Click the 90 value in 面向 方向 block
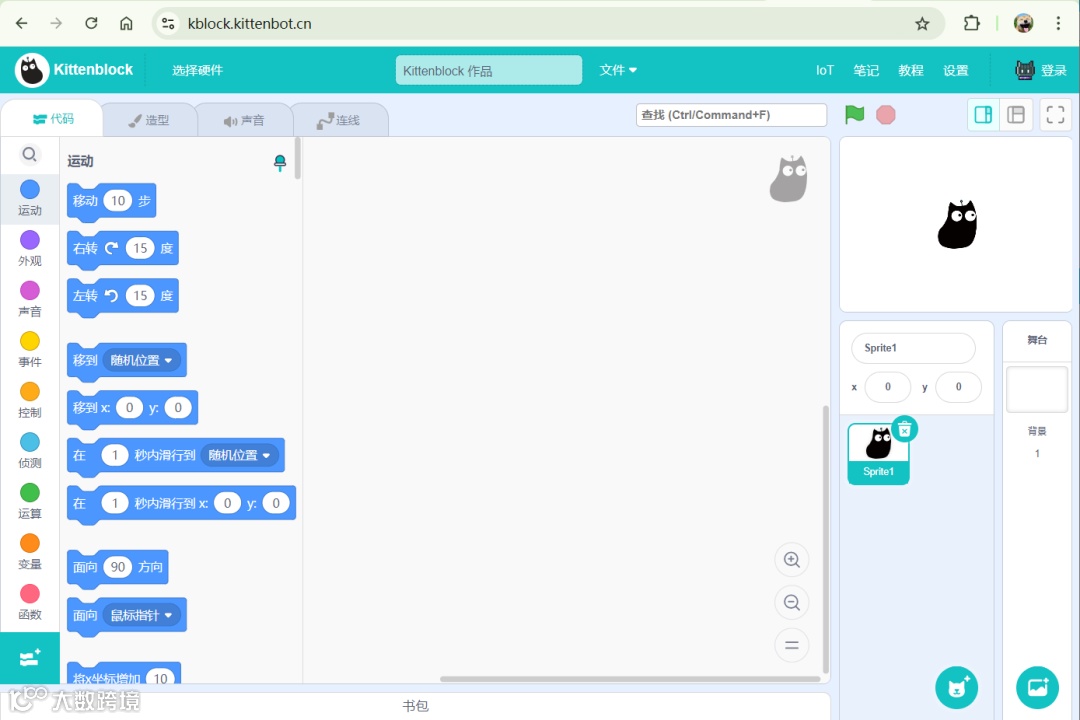 [x=118, y=567]
